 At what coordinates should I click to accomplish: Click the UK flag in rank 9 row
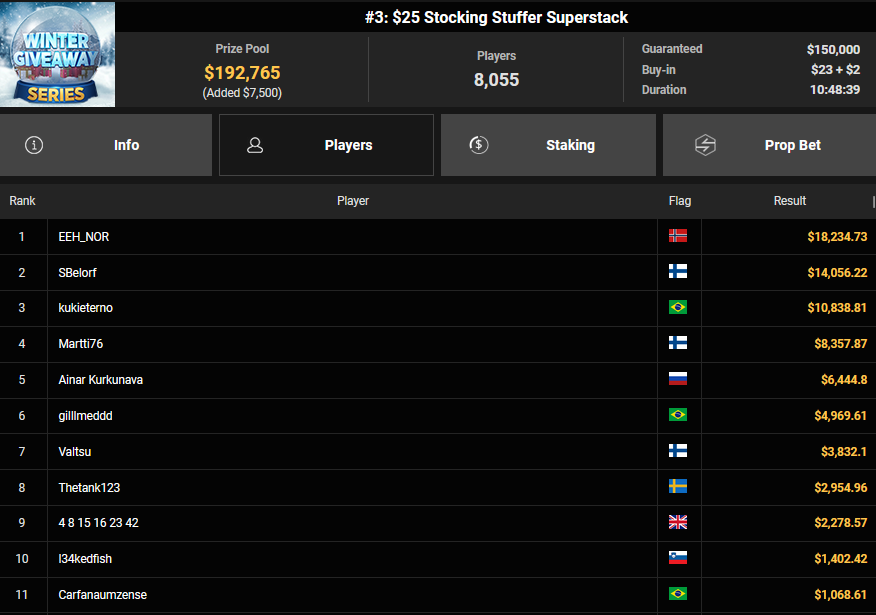point(678,522)
